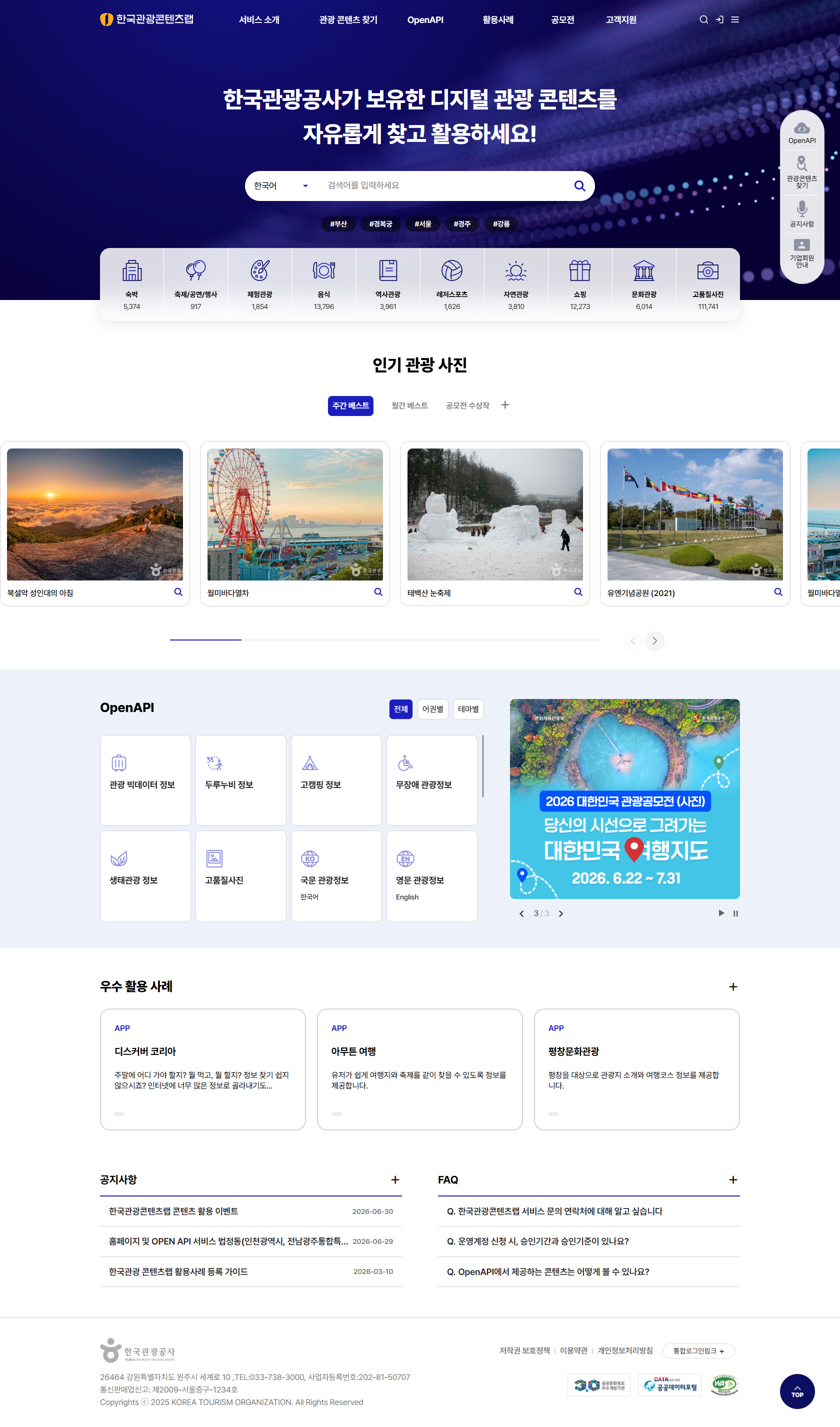The image size is (840, 1427).
Task: Click the header search magnifier icon
Action: tap(703, 20)
